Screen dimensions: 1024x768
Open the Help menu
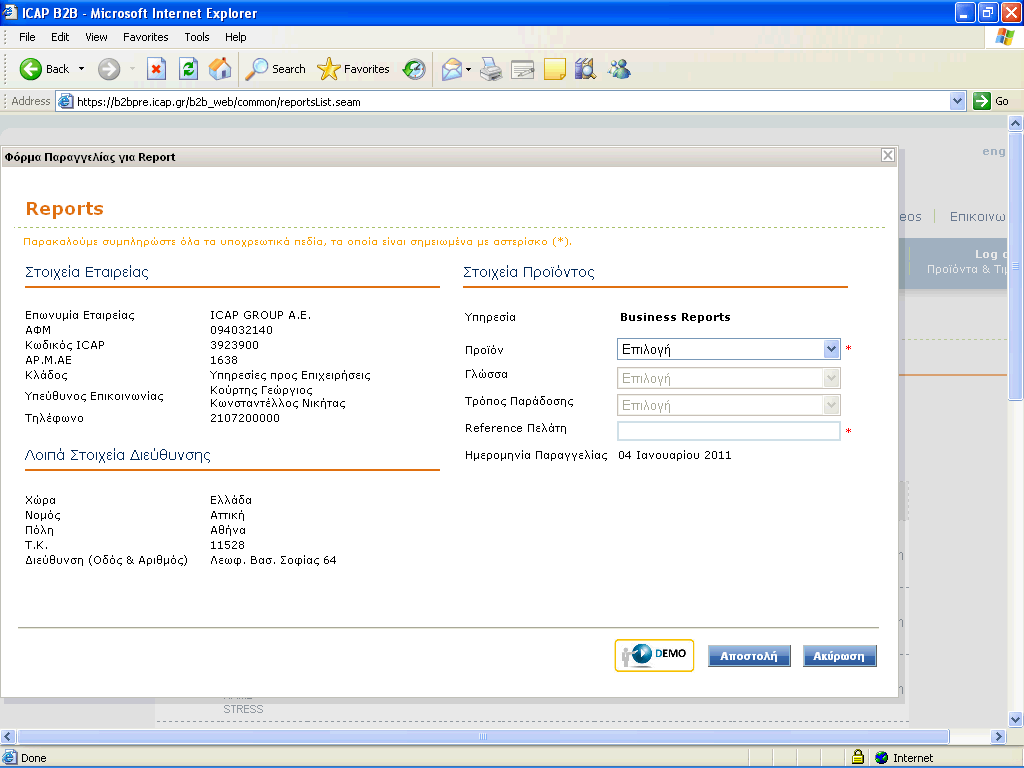(236, 37)
